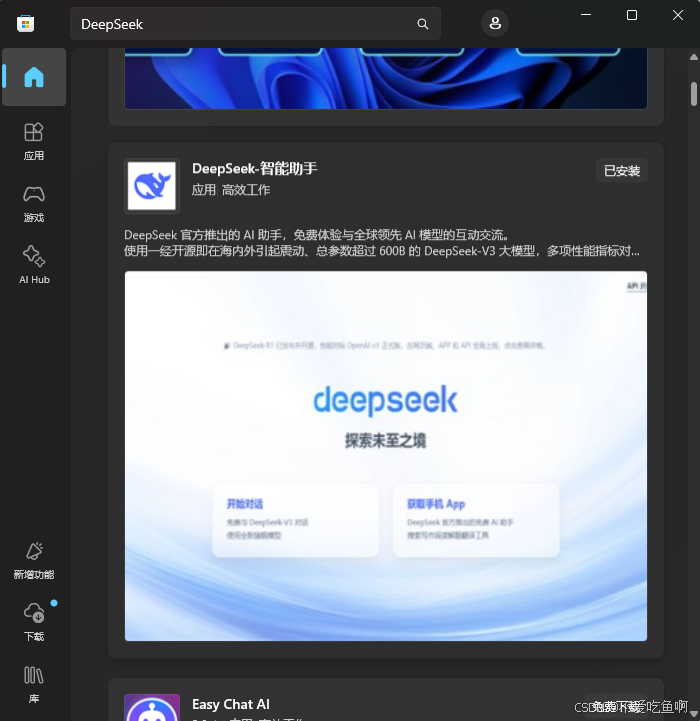The width and height of the screenshot is (700, 721).
Task: Click the search magnifier icon
Action: (x=423, y=24)
